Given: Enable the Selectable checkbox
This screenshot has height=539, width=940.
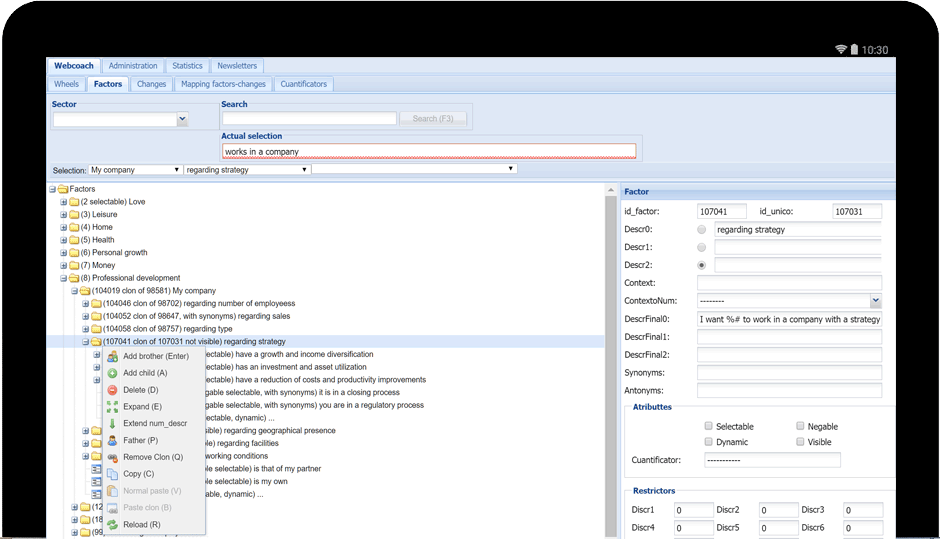Looking at the screenshot, I should point(708,426).
